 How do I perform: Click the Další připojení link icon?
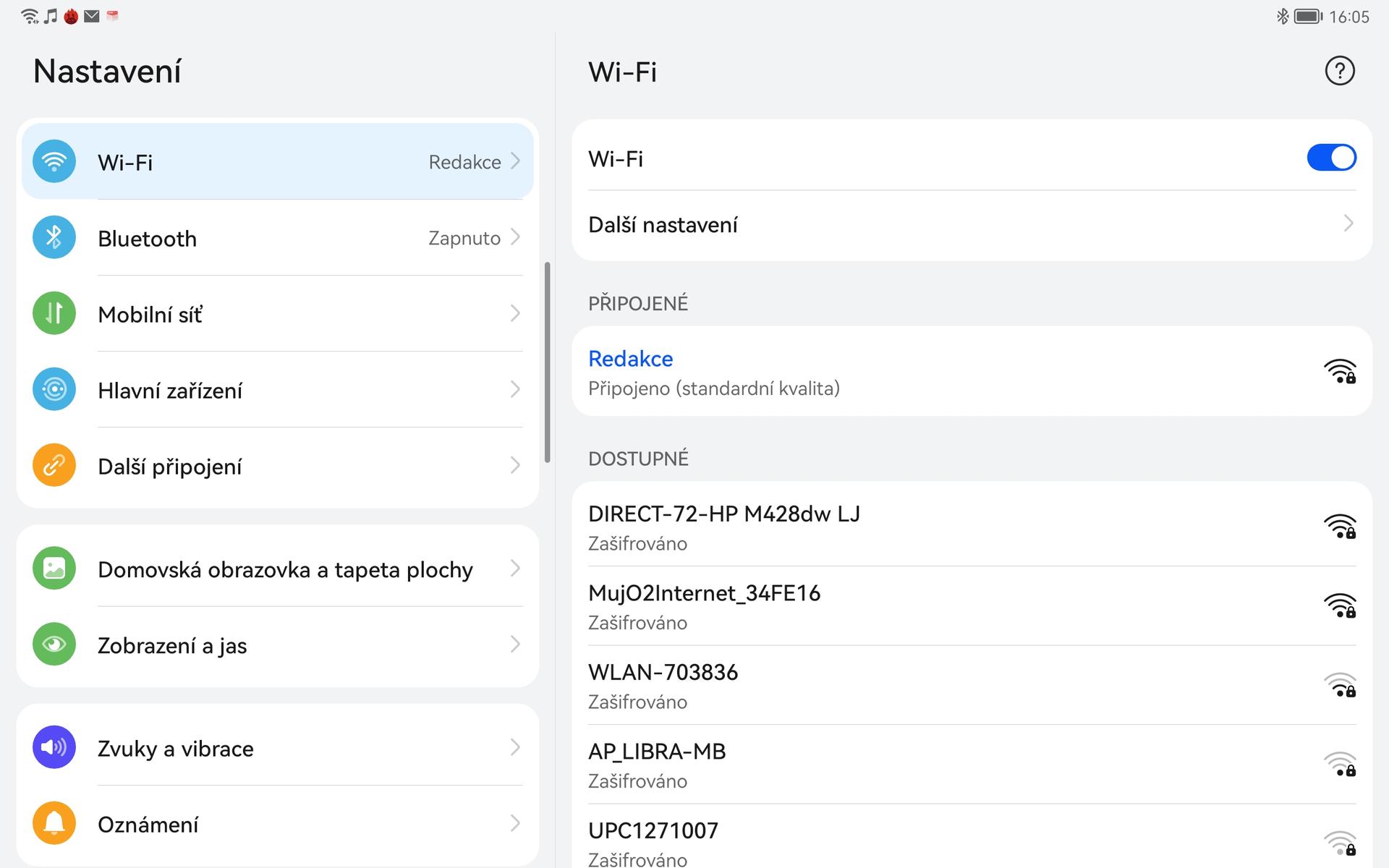click(x=54, y=465)
